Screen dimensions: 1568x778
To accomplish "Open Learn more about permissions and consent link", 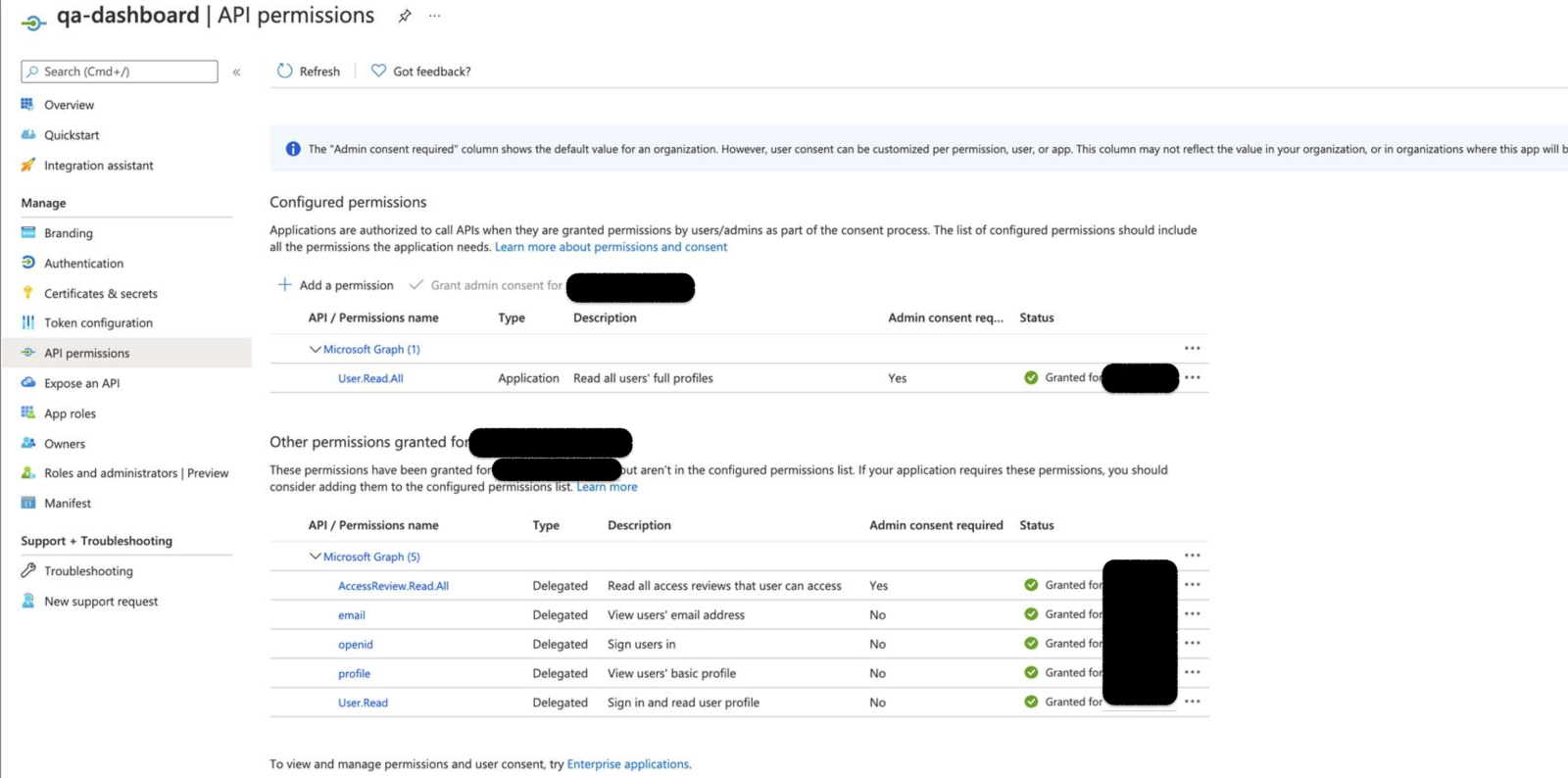I will (611, 247).
